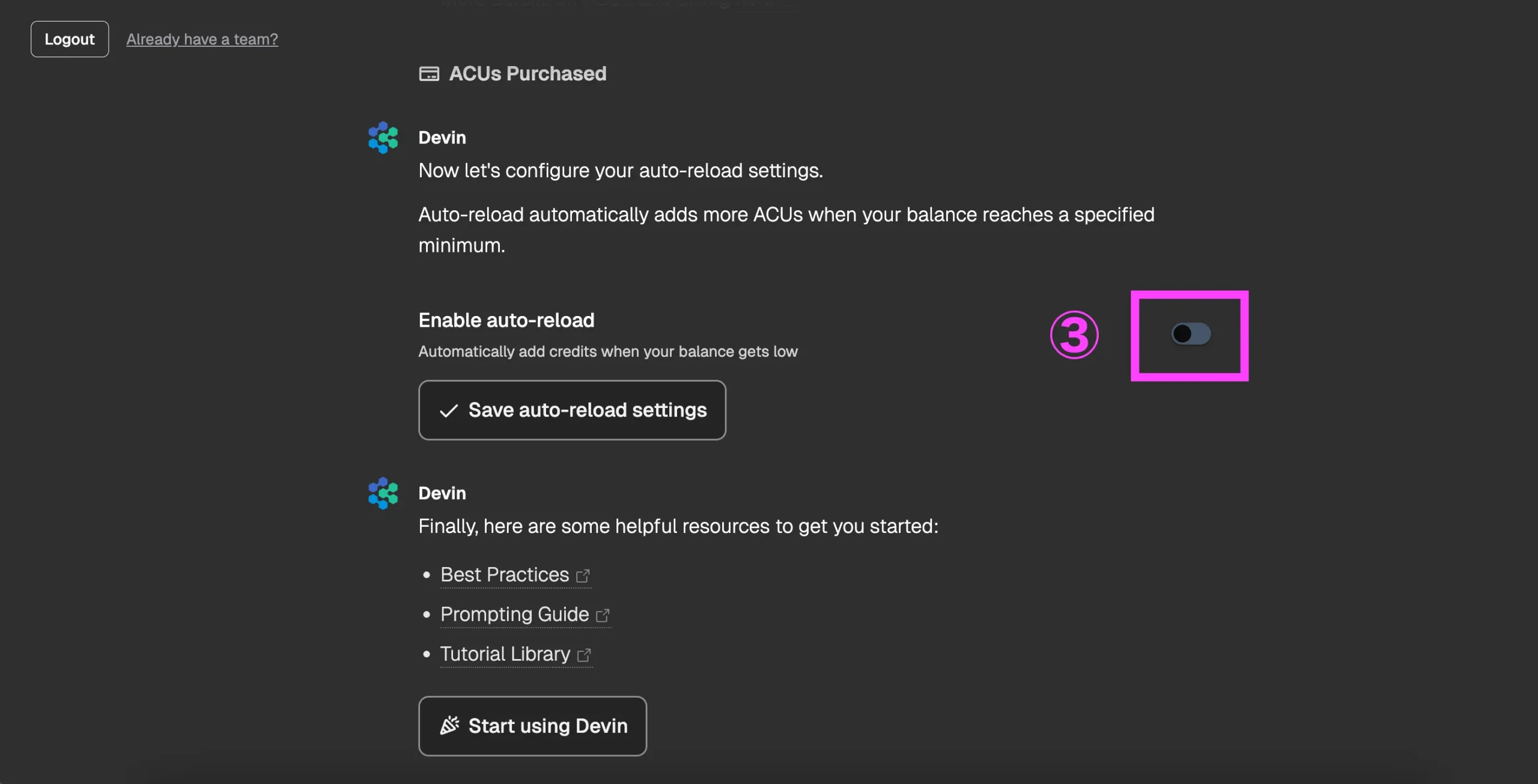Save auto-reload settings
This screenshot has width=1538, height=784.
(x=572, y=410)
